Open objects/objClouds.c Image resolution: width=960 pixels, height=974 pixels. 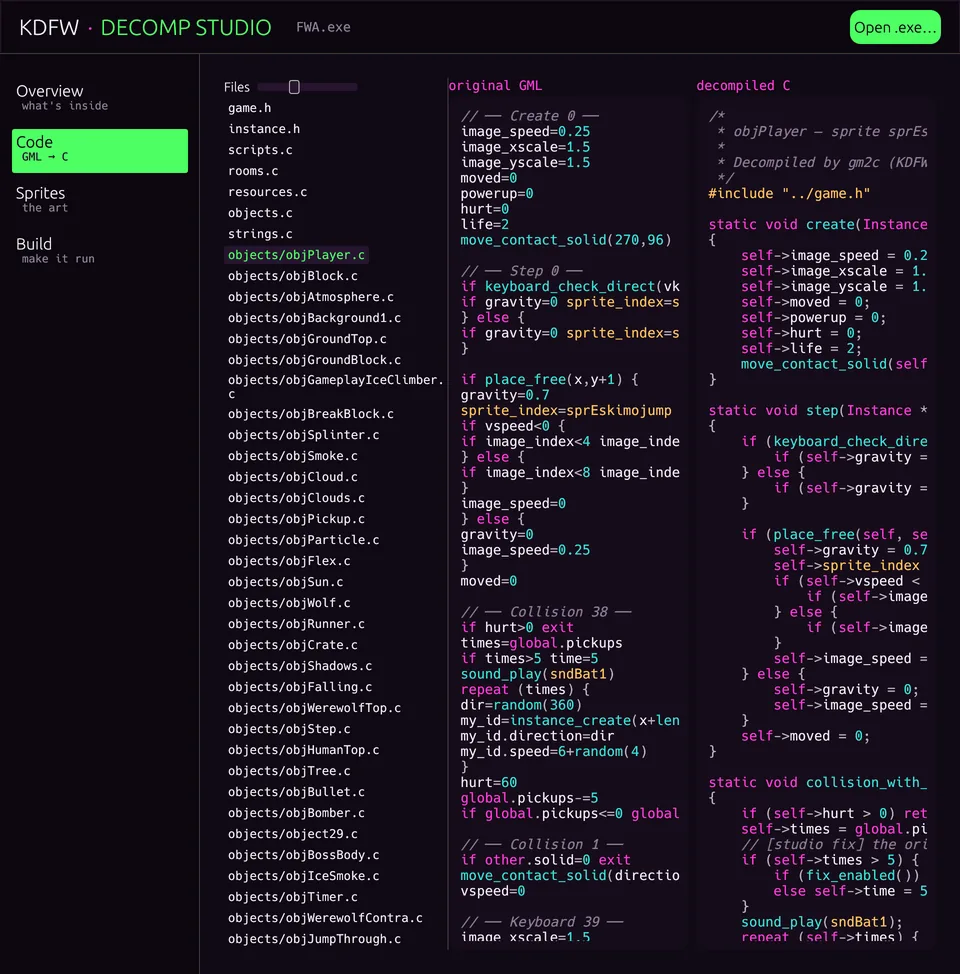click(296, 498)
